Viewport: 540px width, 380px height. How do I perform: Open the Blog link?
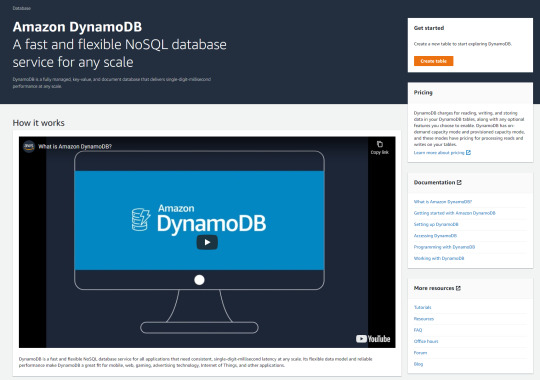(x=418, y=364)
